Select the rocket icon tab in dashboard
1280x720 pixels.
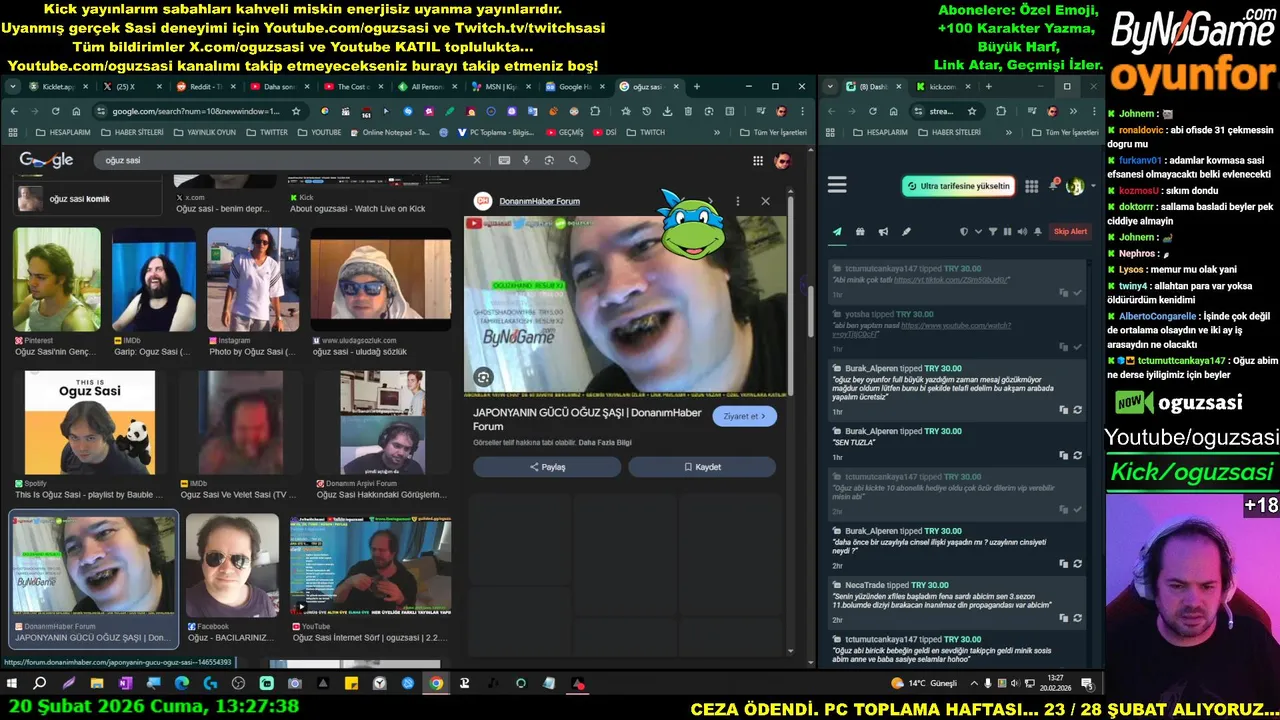(906, 231)
